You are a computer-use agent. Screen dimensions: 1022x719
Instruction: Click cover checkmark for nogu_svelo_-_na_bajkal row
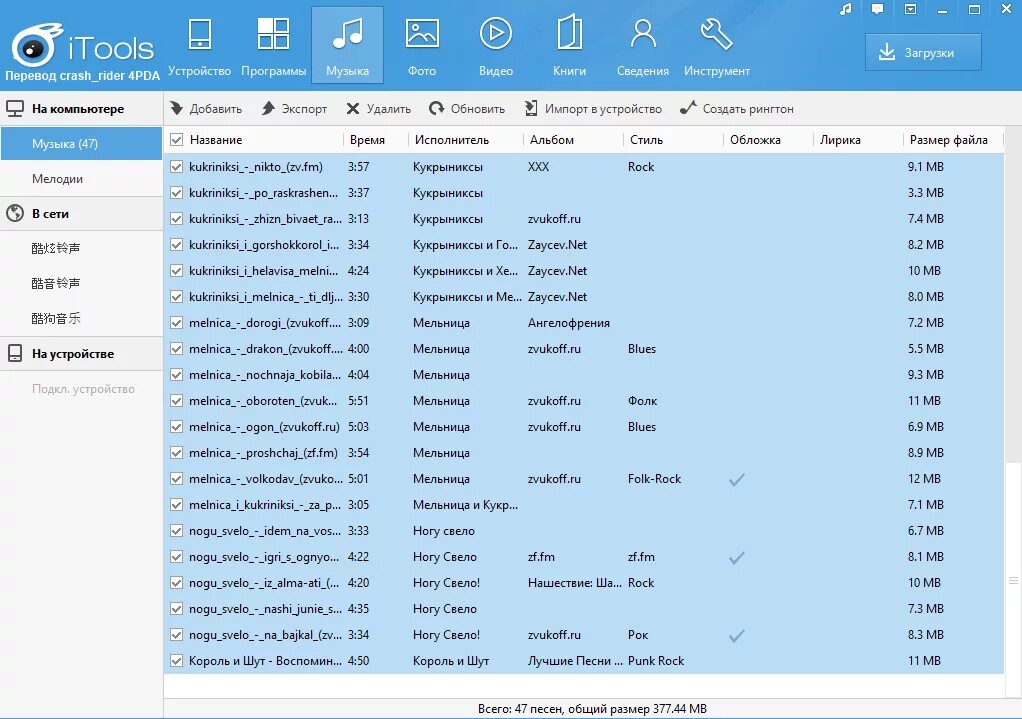[x=737, y=636]
